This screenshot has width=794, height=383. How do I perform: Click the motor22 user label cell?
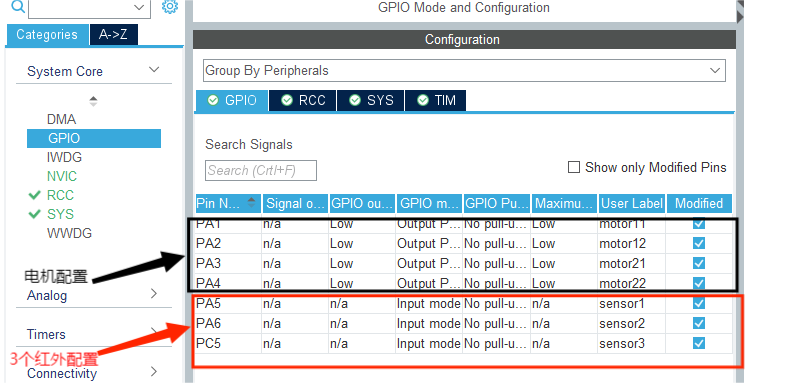tap(632, 283)
